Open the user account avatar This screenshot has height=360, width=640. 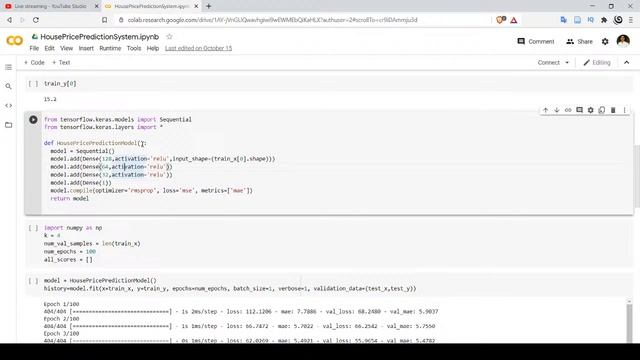coord(623,41)
